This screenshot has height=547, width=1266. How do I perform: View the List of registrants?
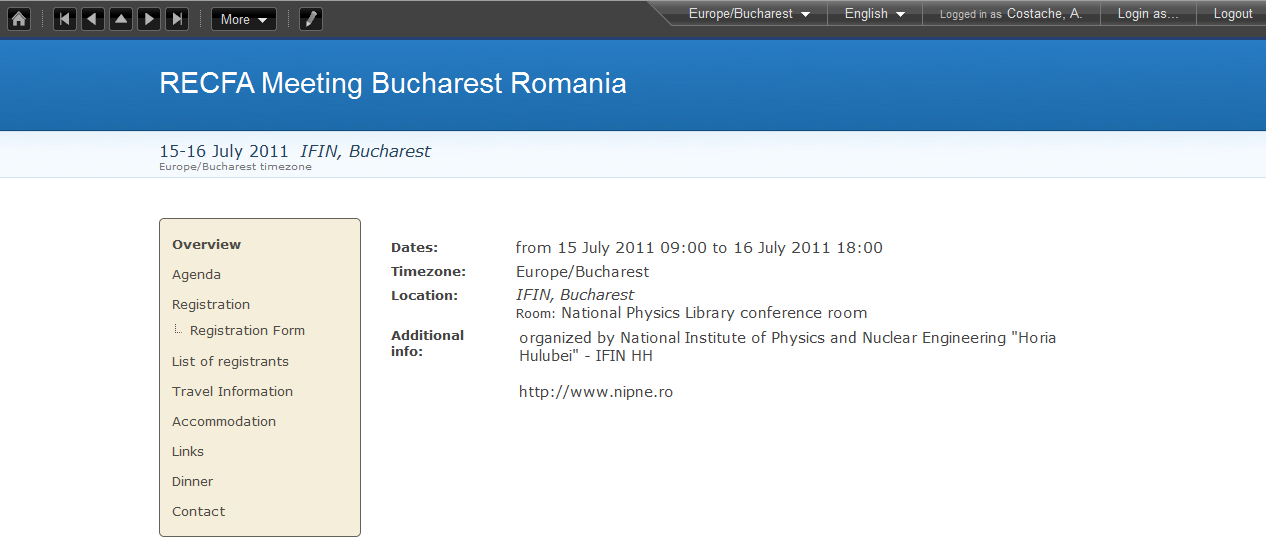click(x=230, y=362)
